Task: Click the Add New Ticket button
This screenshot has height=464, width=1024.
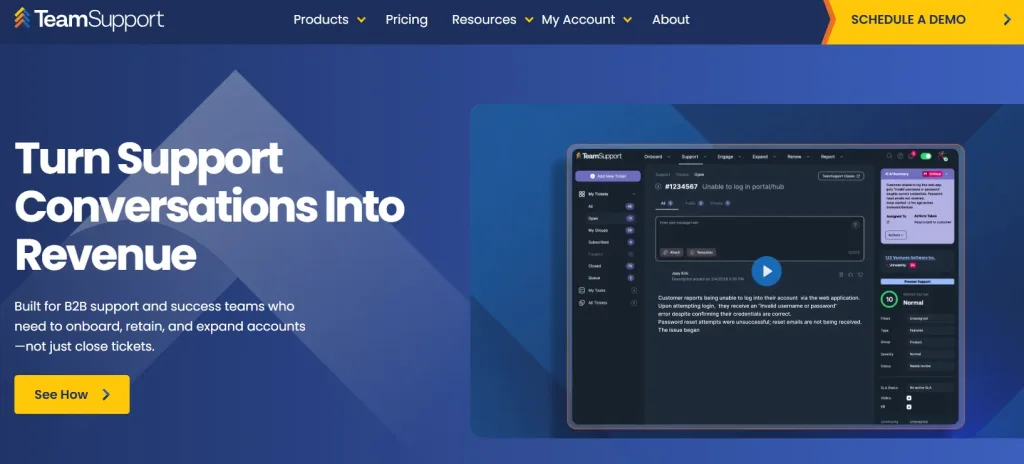Action: point(607,176)
